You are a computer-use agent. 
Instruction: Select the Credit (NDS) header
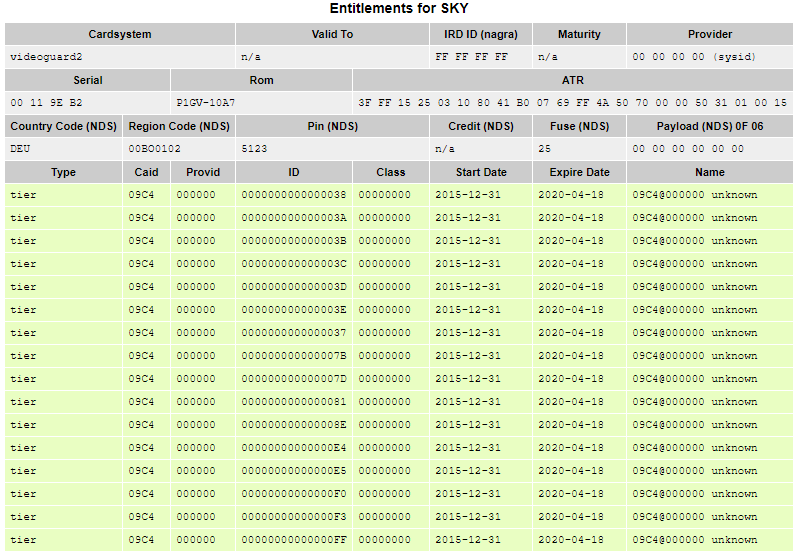(481, 126)
